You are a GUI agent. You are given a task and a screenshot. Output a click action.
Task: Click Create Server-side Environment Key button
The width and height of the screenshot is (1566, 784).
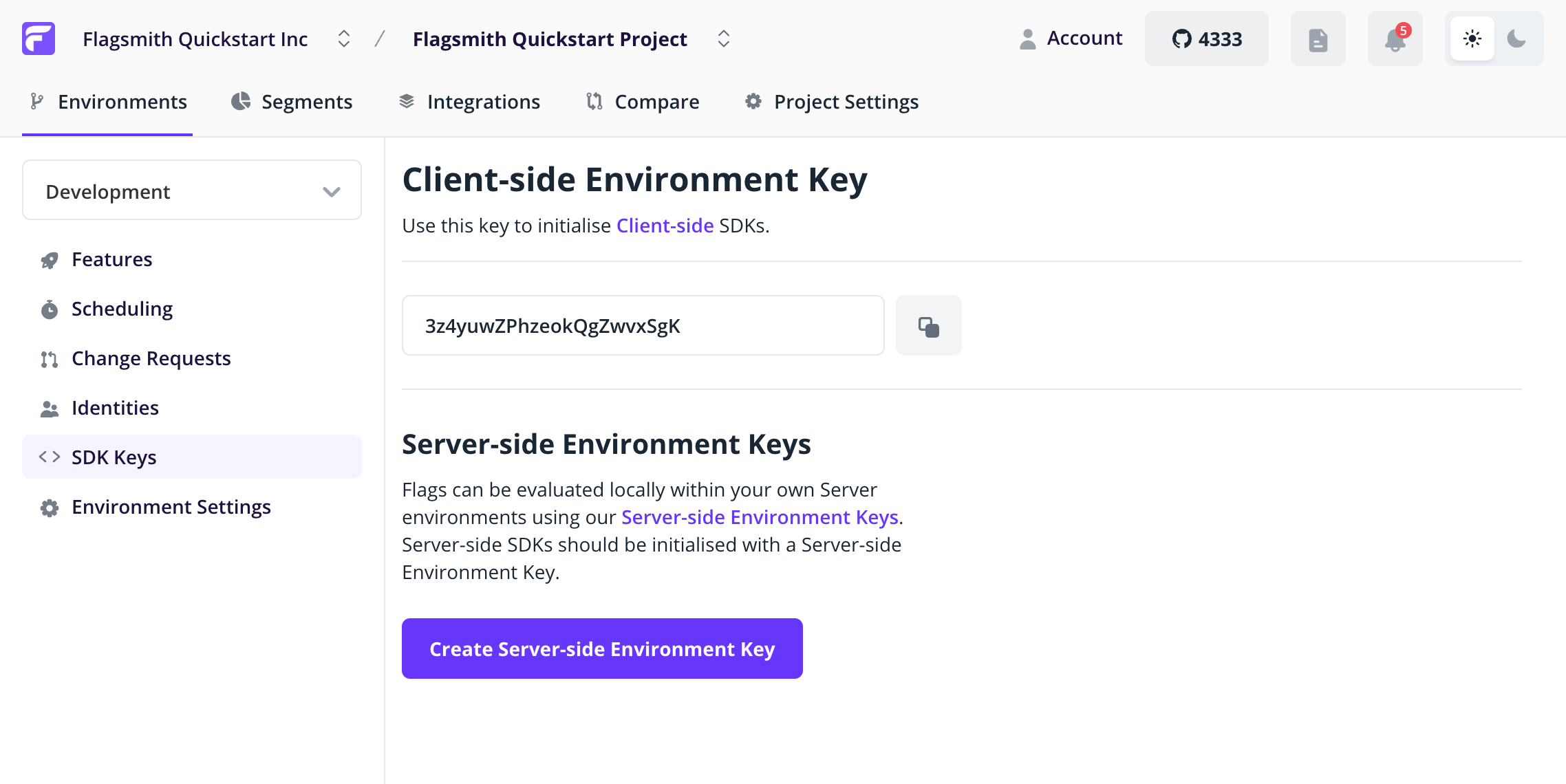(x=601, y=648)
